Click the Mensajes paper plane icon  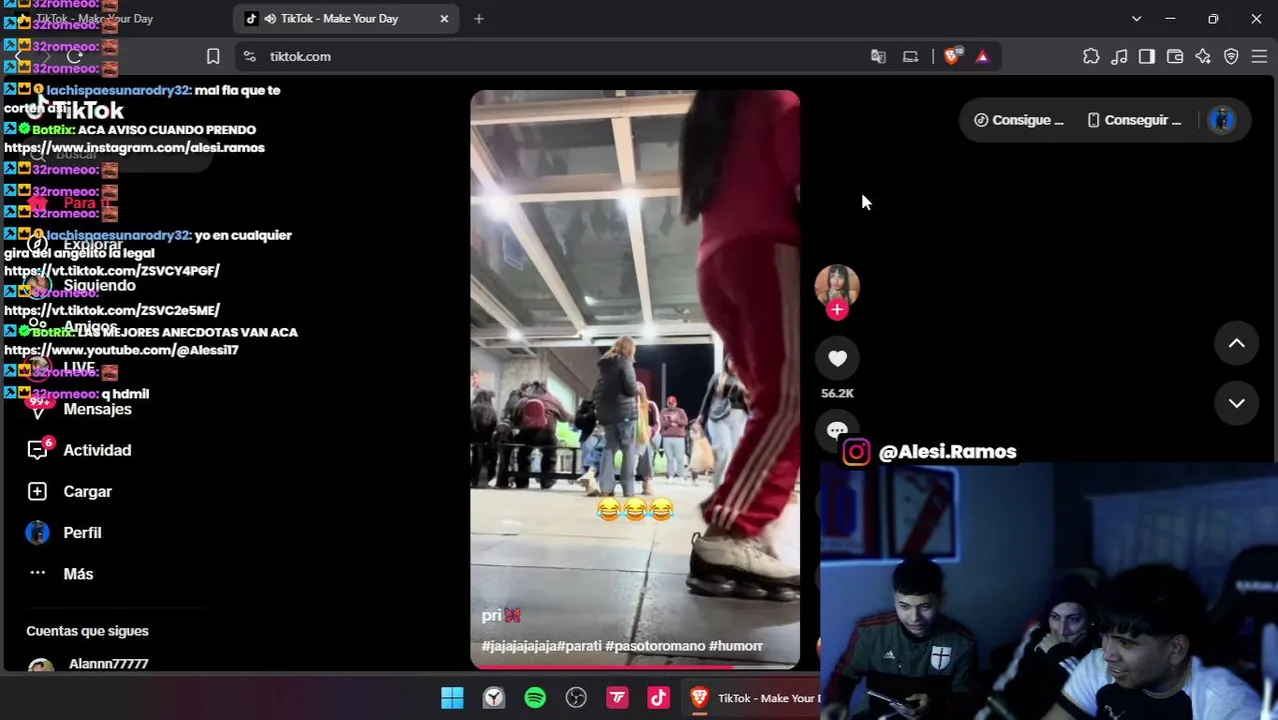click(x=37, y=409)
